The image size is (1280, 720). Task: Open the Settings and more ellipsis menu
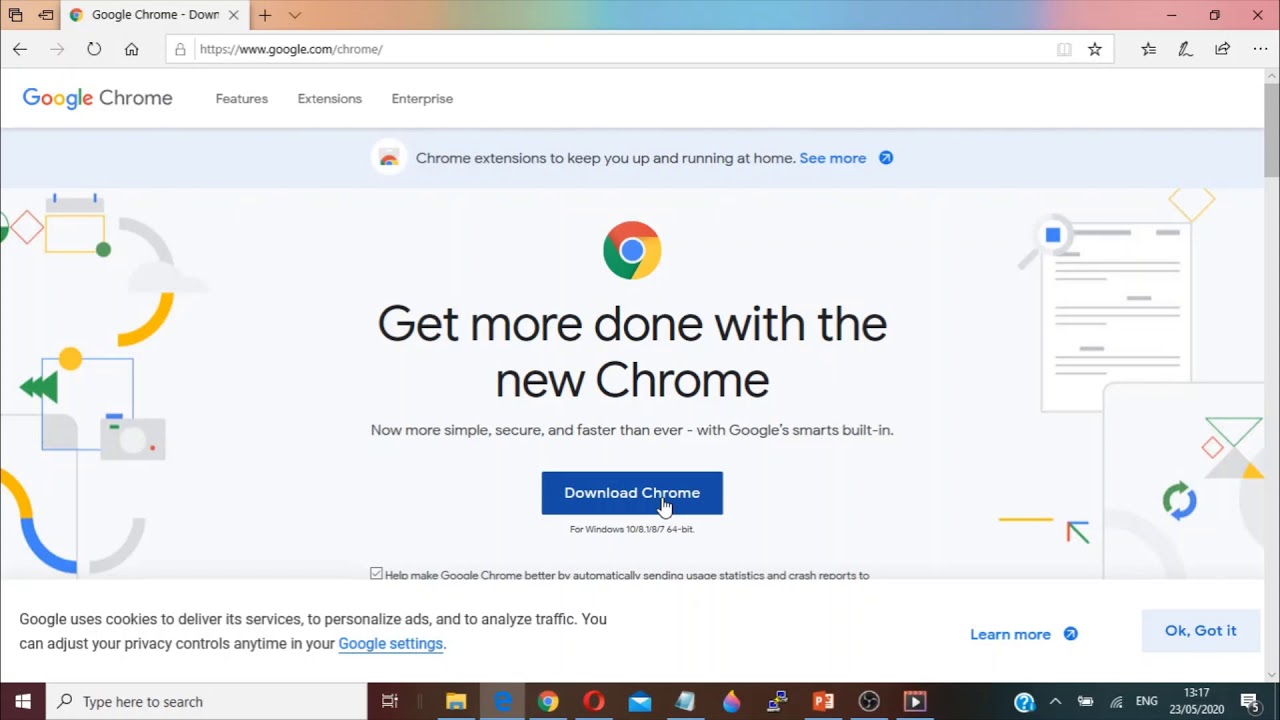pyautogui.click(x=1259, y=49)
